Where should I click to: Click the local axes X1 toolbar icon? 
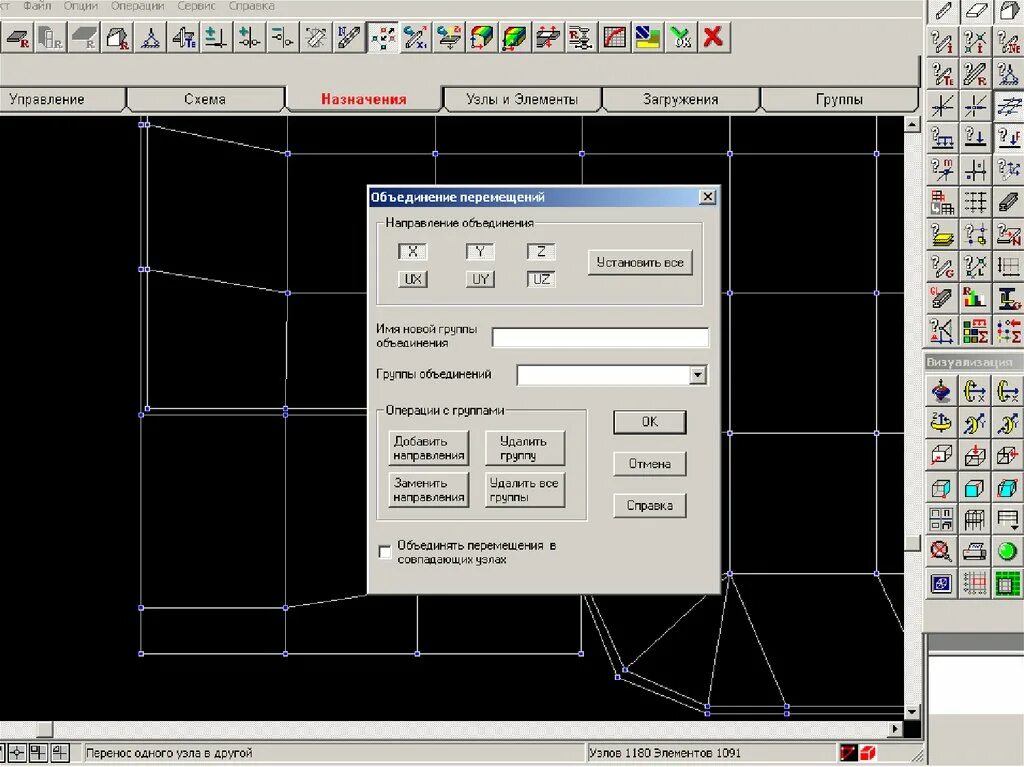pos(415,38)
